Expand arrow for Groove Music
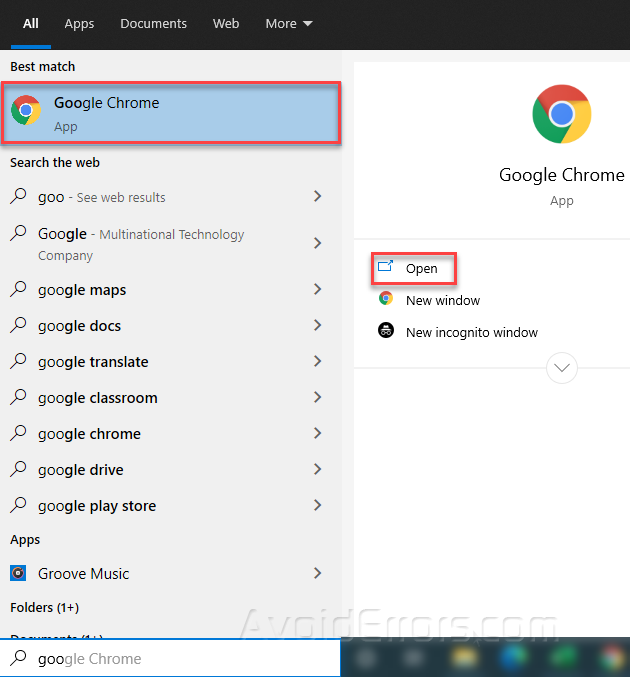Image resolution: width=630 pixels, height=677 pixels. pyautogui.click(x=317, y=573)
